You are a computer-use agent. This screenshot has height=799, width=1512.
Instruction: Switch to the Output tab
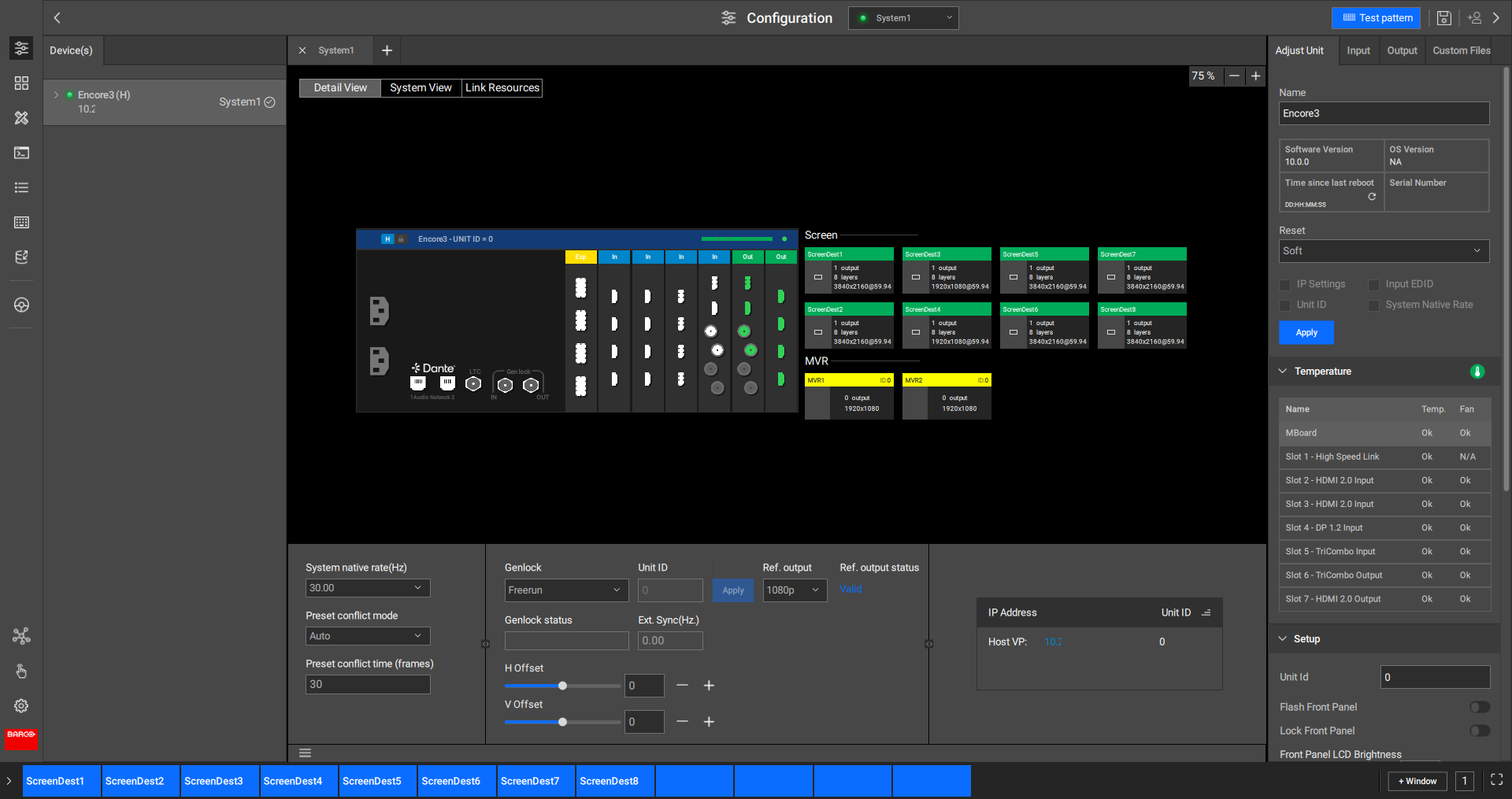pyautogui.click(x=1402, y=50)
